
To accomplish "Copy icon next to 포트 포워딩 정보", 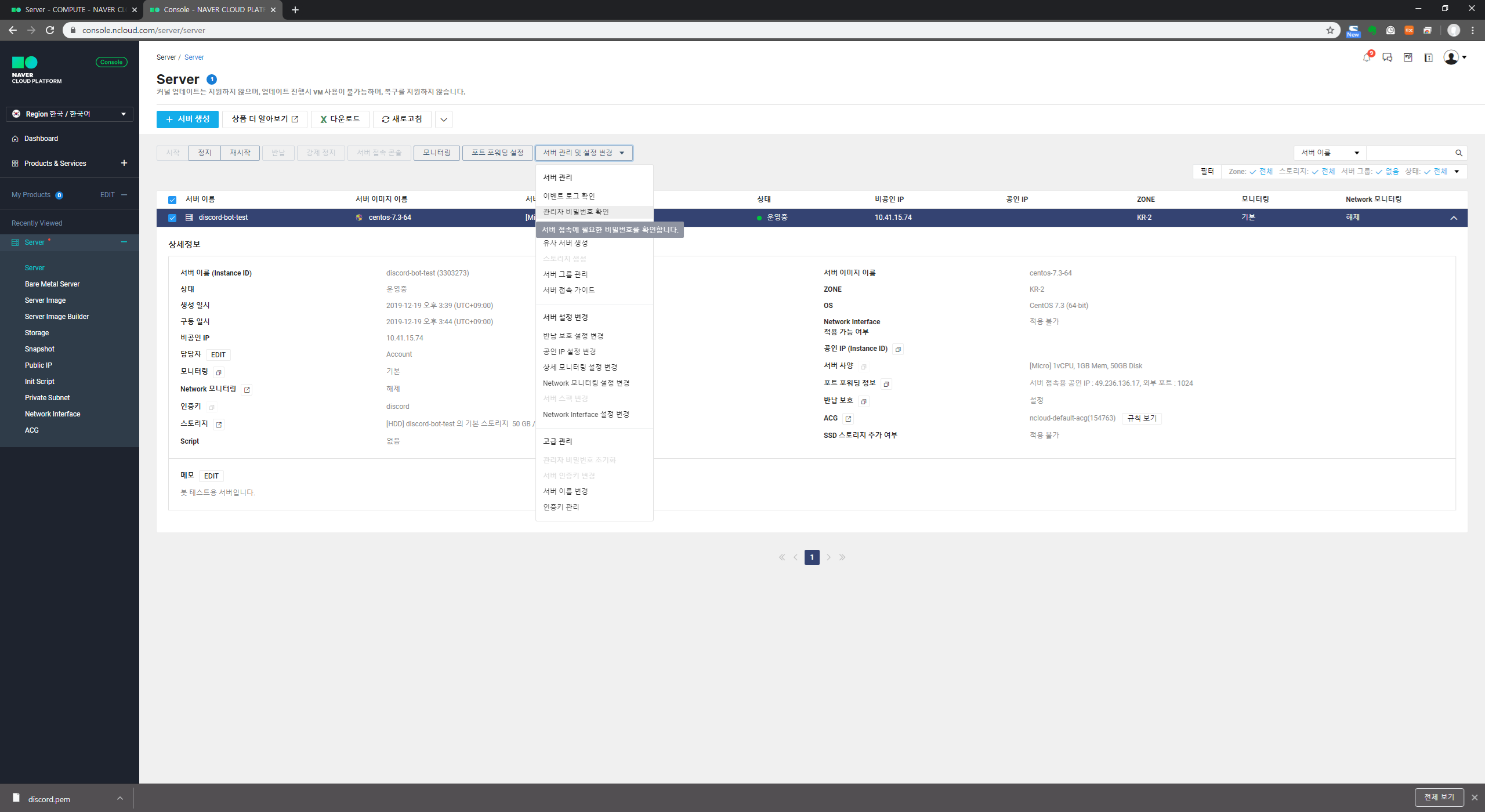I will click(886, 384).
